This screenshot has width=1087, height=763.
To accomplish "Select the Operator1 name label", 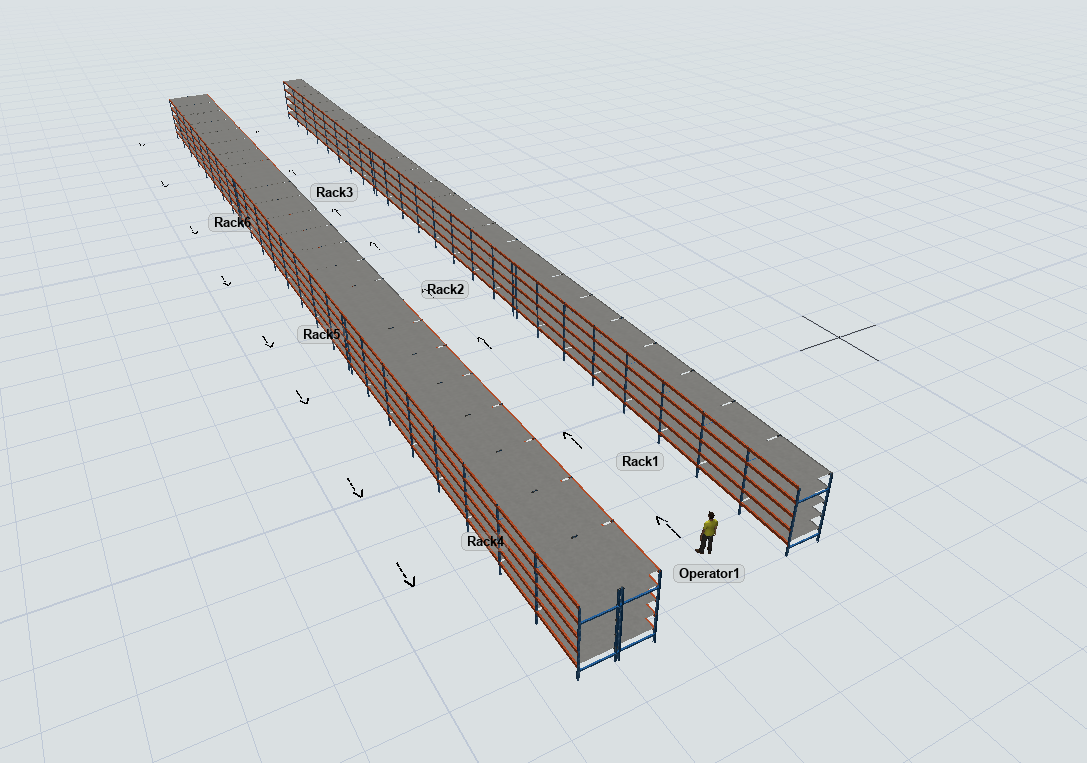I will coord(709,573).
